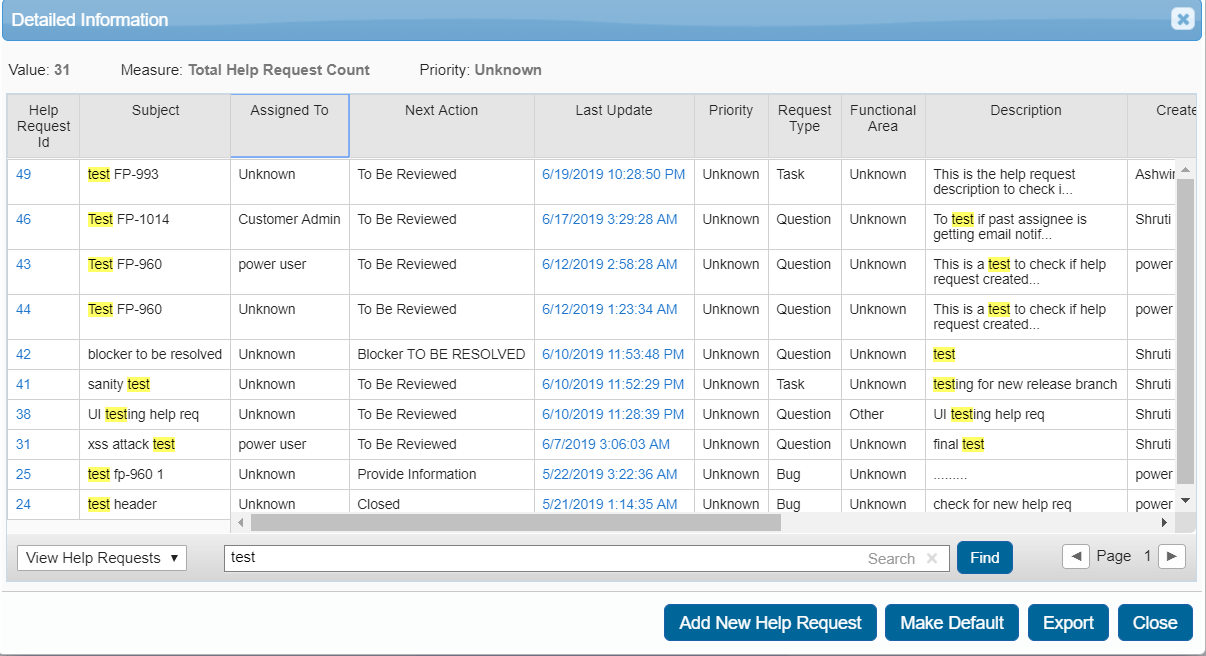
Task: Focus the search text field containing test
Action: pyautogui.click(x=540, y=558)
